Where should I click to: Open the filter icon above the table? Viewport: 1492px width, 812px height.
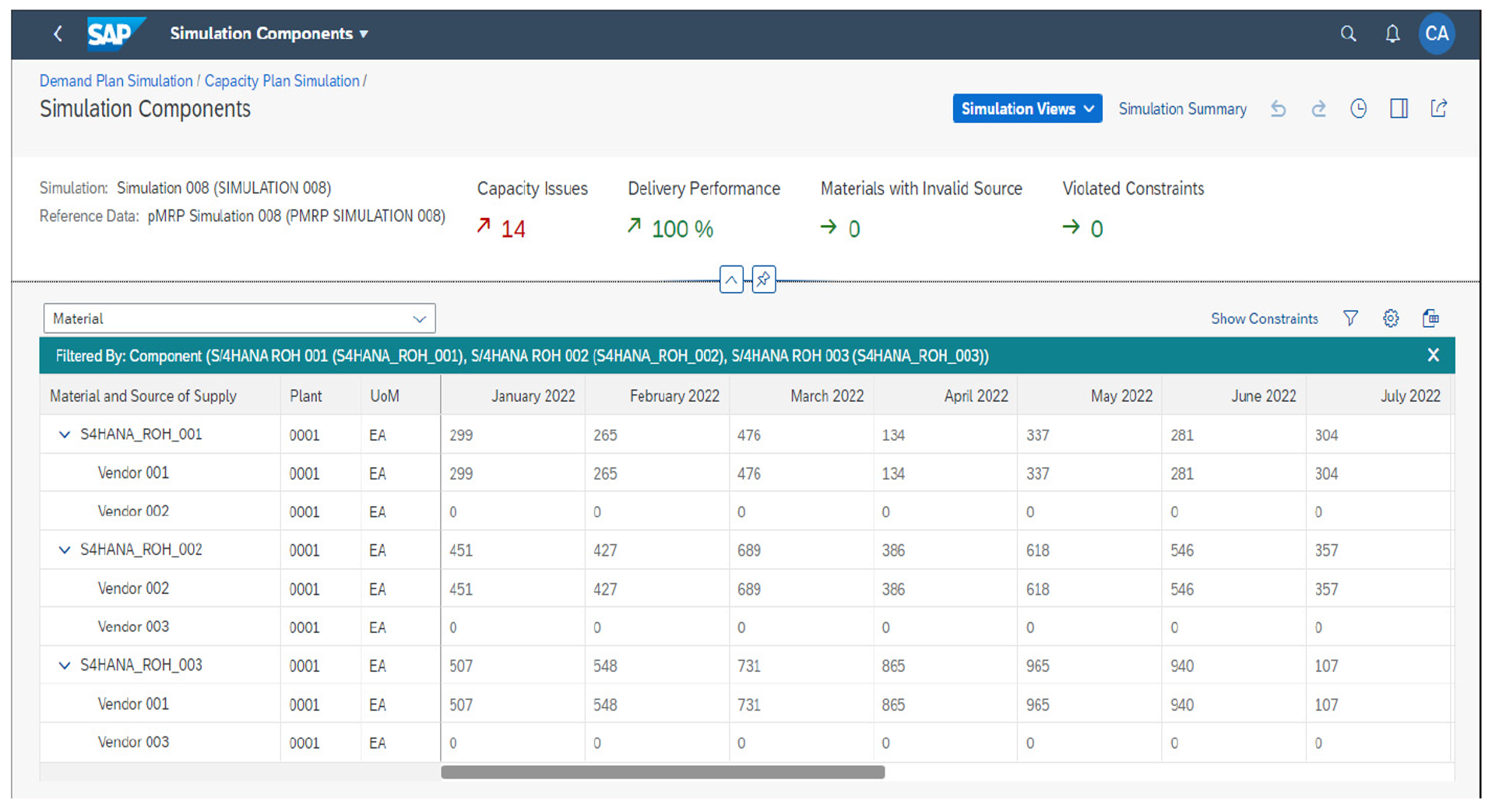(x=1350, y=318)
